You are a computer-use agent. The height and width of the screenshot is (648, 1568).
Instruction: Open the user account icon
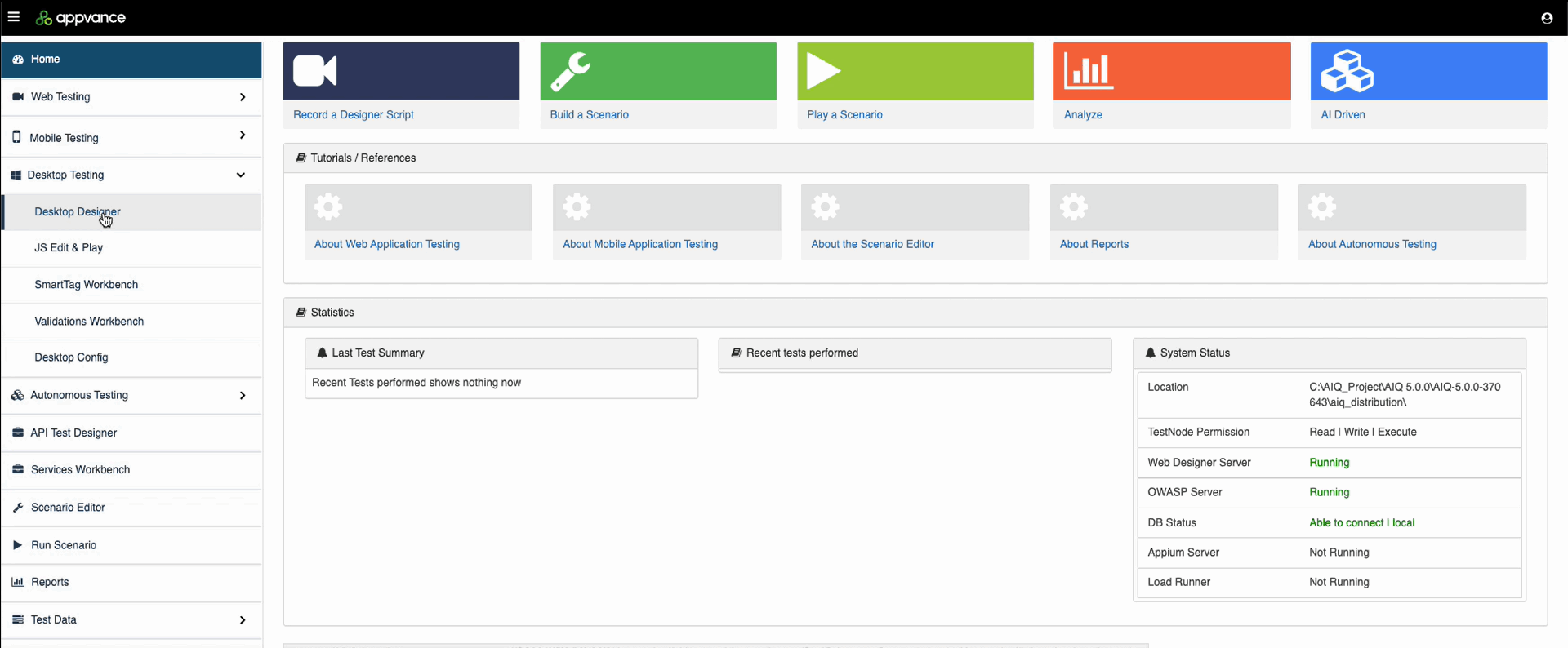1546,18
